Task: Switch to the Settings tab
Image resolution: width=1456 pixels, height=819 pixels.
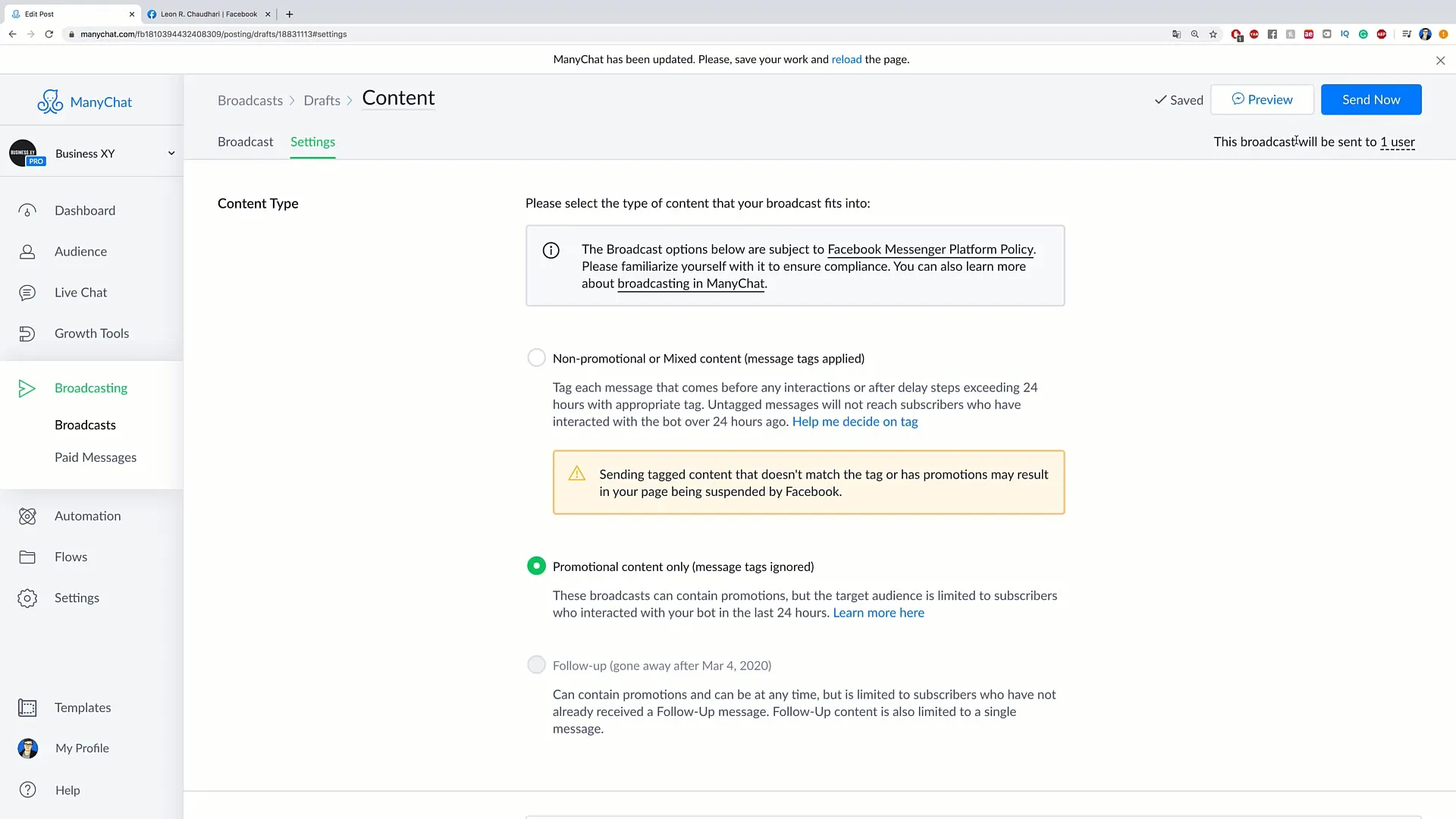Action: tap(312, 142)
